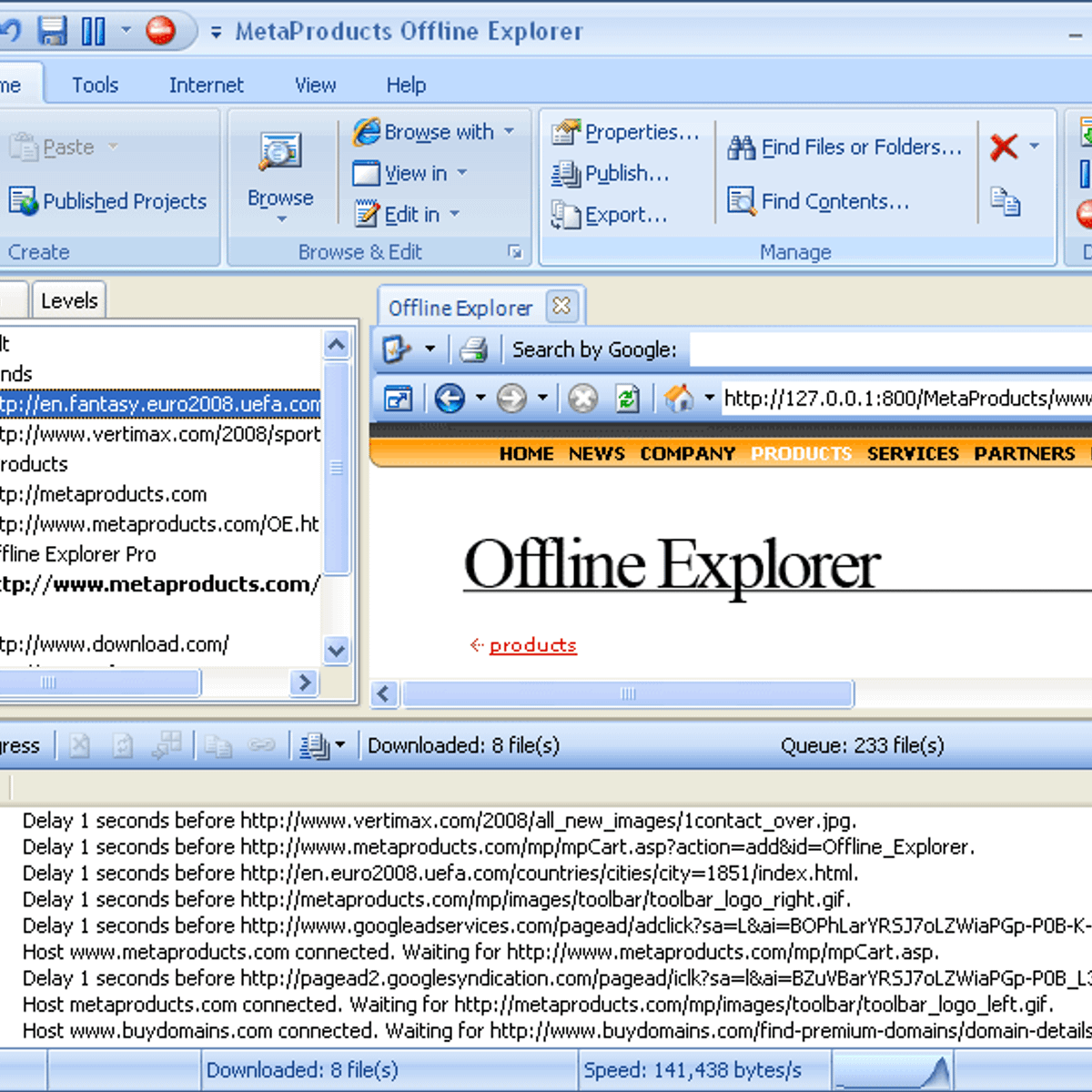
Task: Click the Home page icon
Action: (x=678, y=398)
